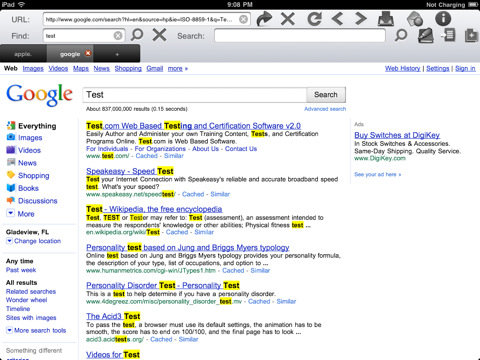
Task: Open the info circle icon
Action: click(x=443, y=19)
